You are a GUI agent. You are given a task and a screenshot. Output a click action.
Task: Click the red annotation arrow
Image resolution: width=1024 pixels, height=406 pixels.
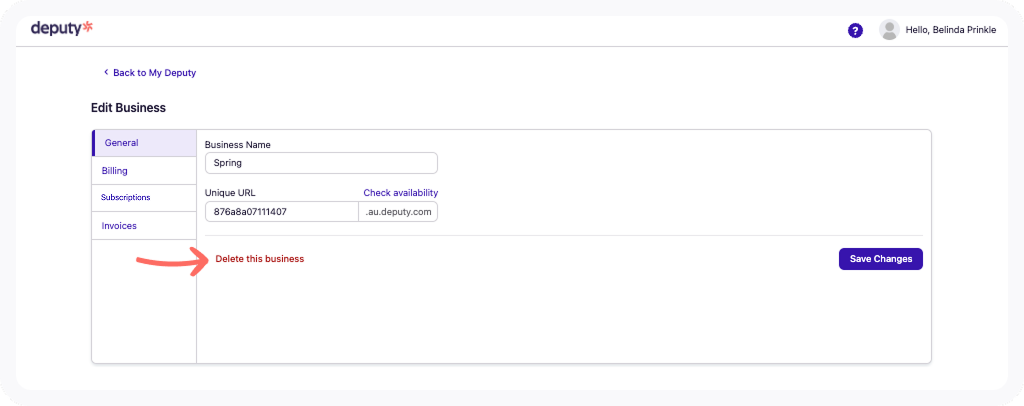172,261
